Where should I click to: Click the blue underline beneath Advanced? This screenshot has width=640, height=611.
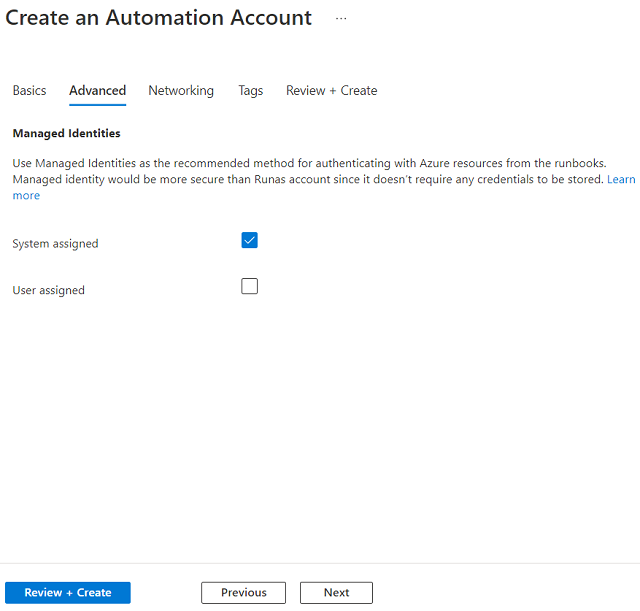[97, 104]
